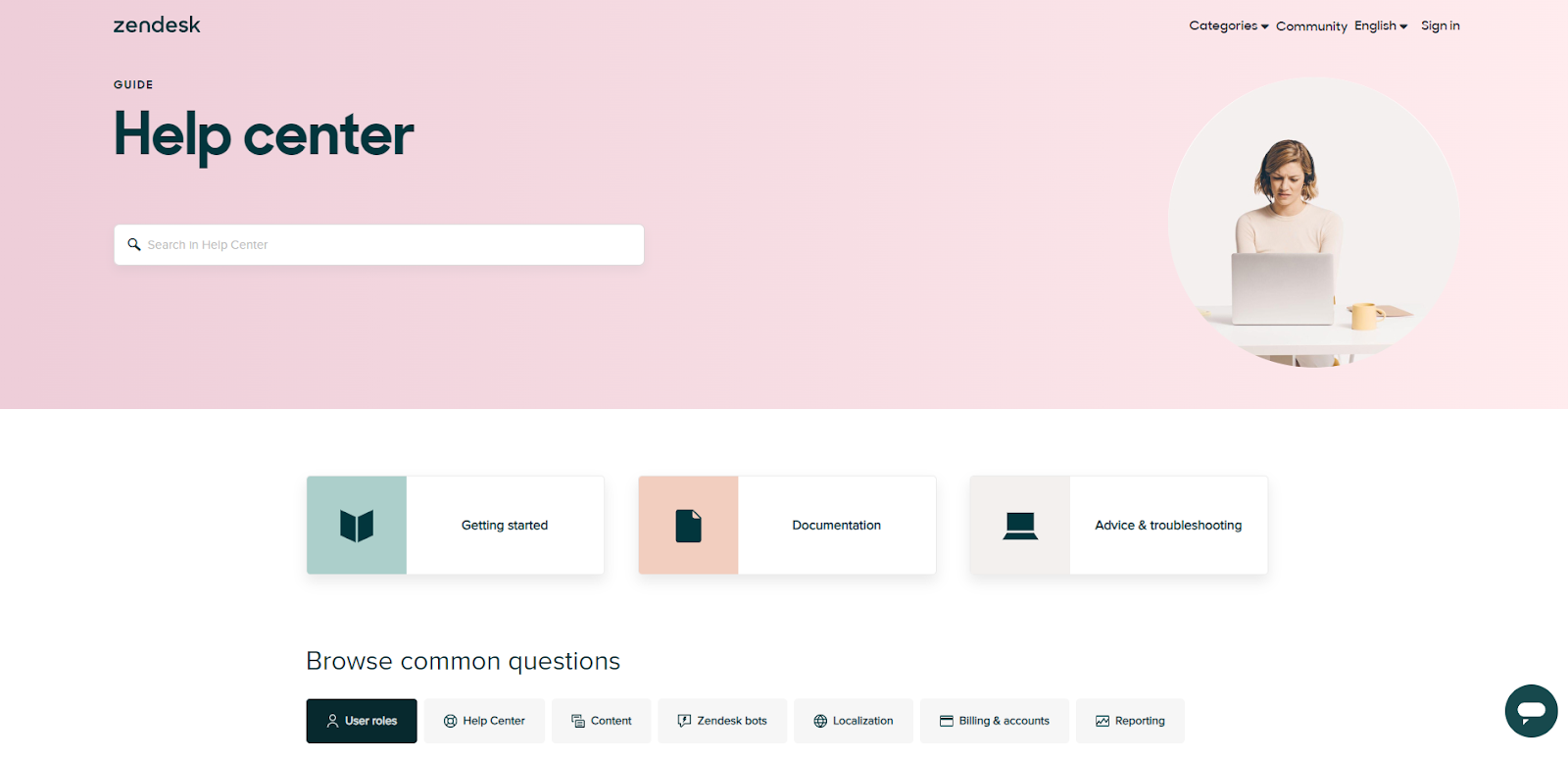Screen dimensions: 1568x760
Task: Go to the Community link
Action: 1311,26
